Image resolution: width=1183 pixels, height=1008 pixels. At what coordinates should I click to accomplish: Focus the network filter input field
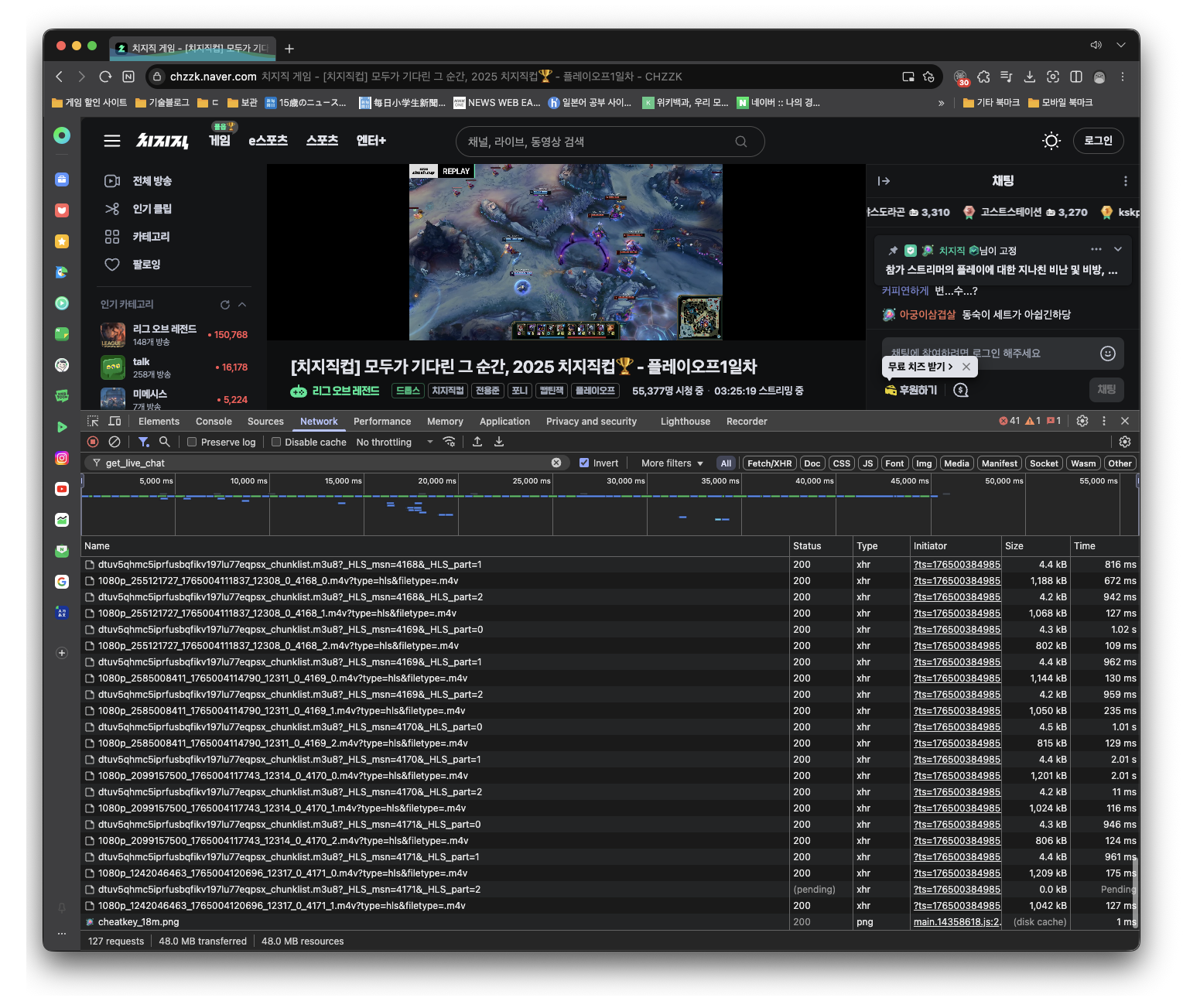click(325, 463)
